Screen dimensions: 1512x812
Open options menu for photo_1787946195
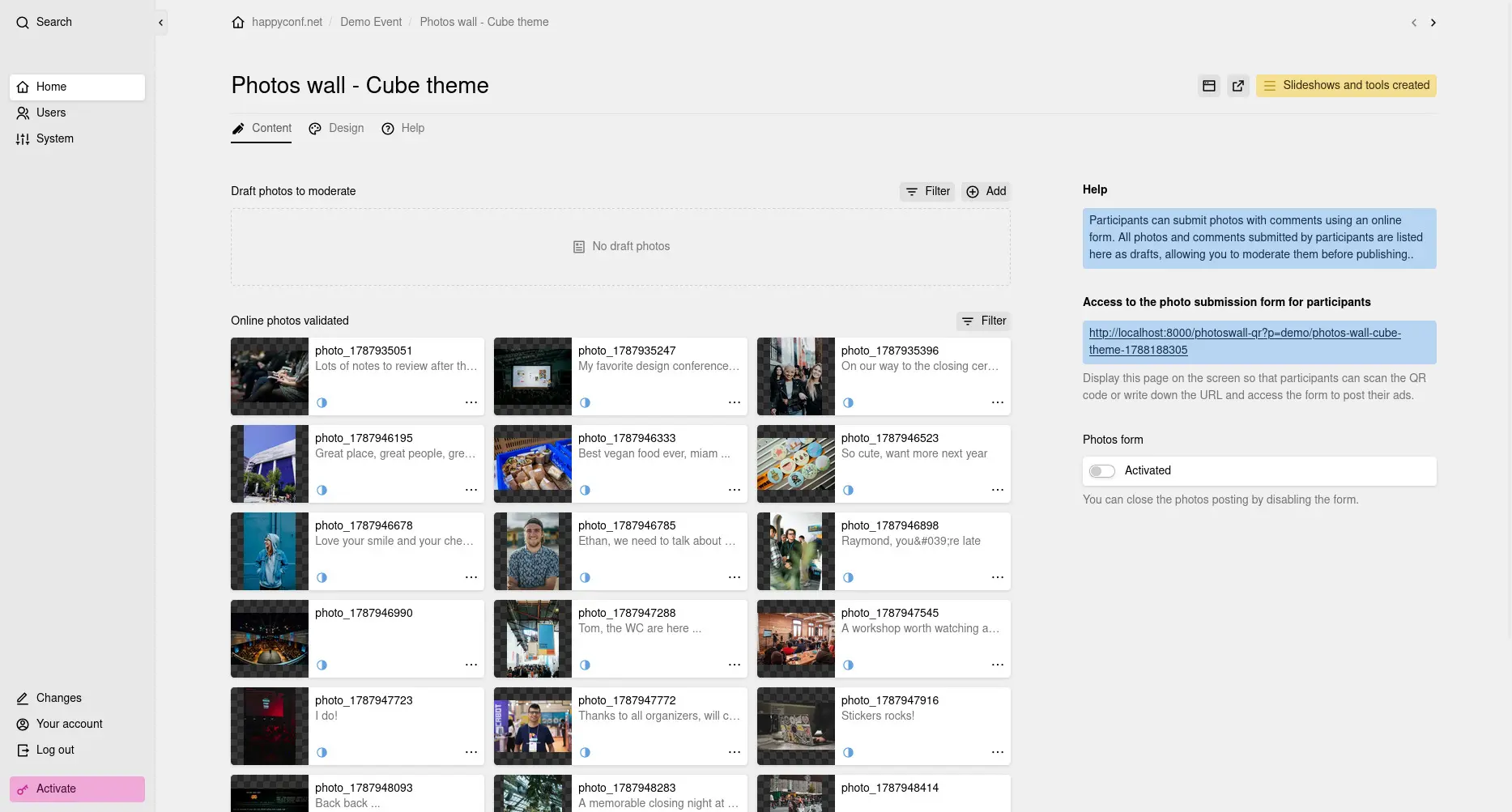(x=471, y=491)
